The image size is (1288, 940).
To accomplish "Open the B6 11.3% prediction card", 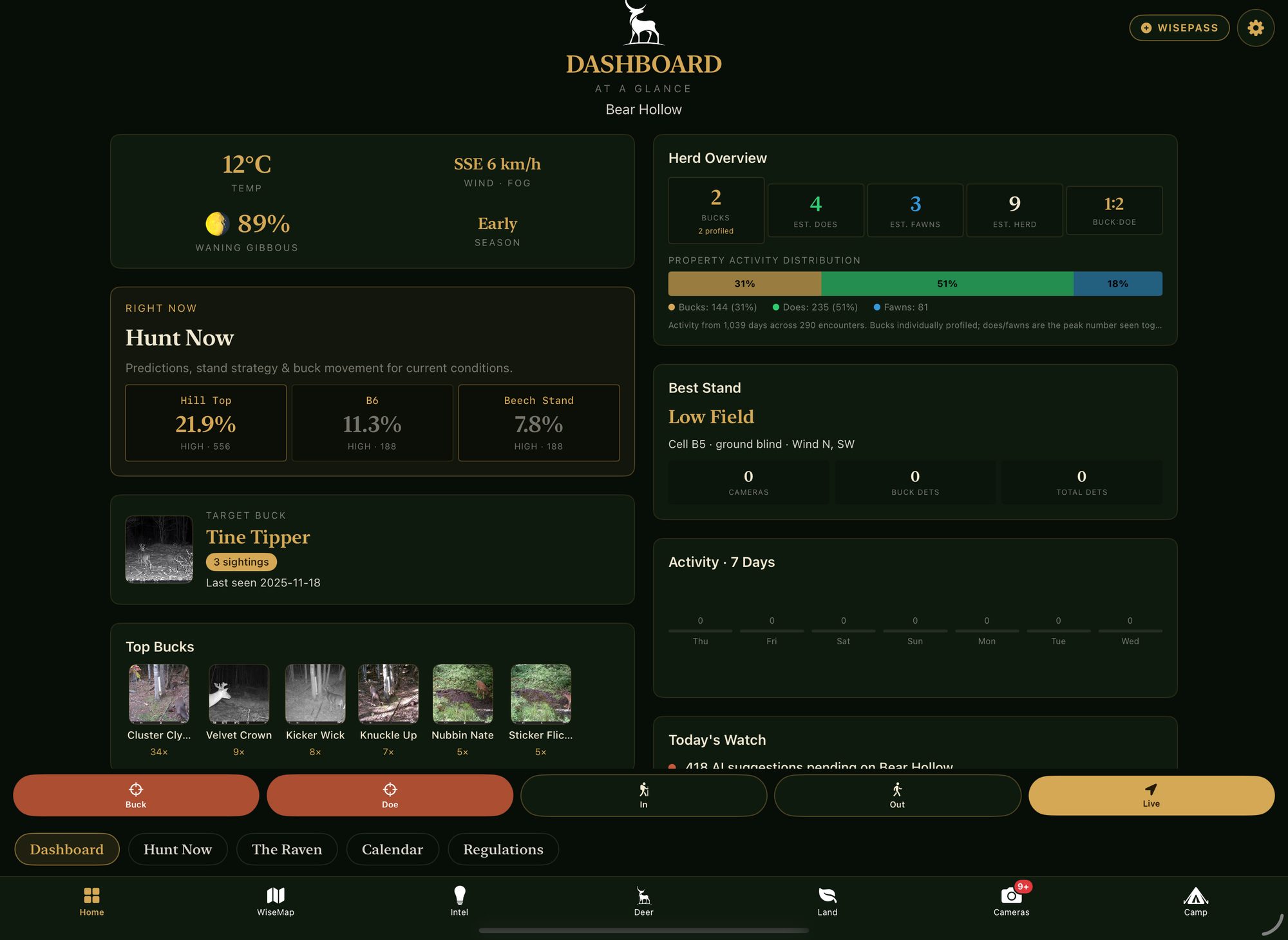I will click(372, 423).
